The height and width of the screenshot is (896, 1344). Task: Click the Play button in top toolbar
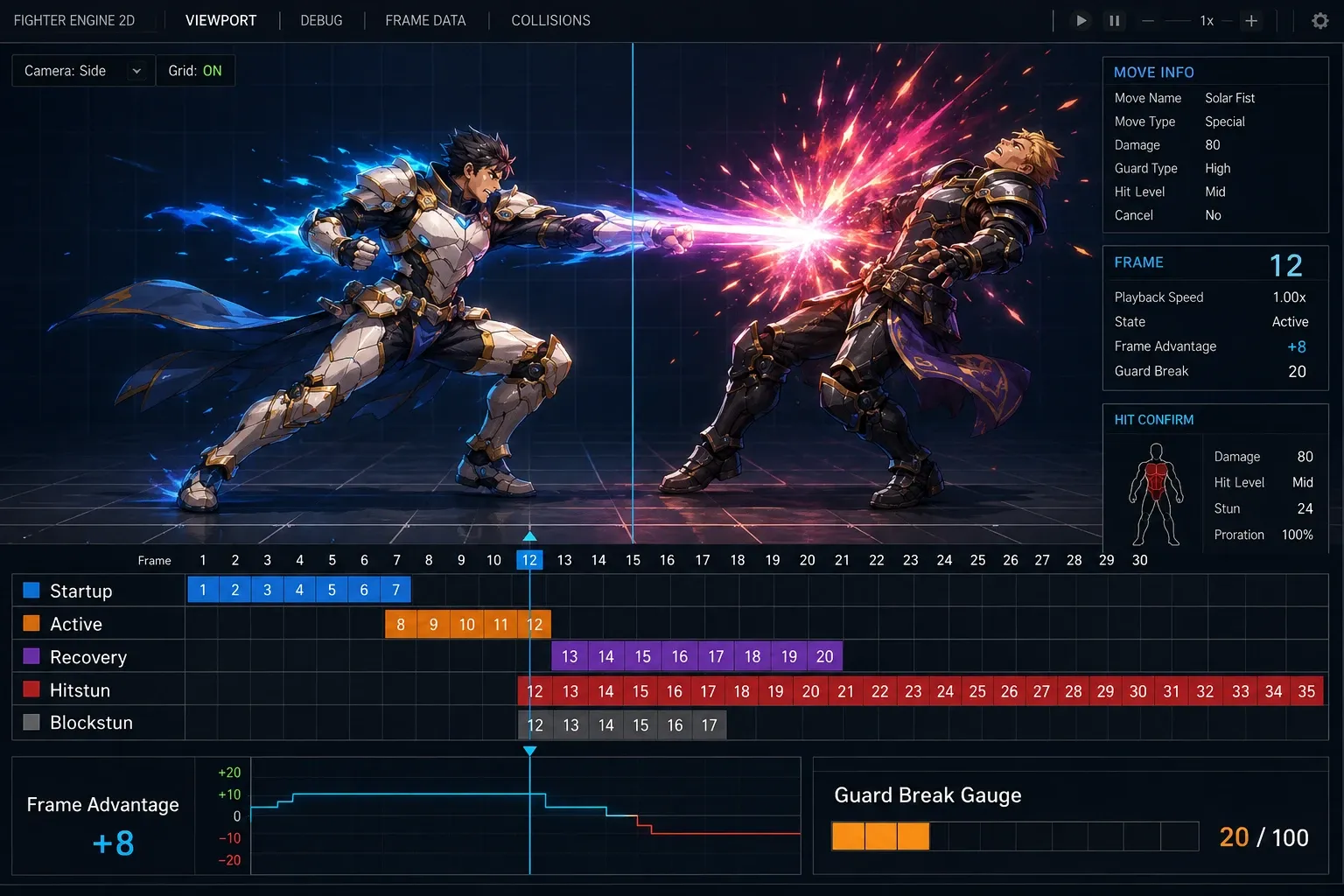click(1081, 20)
